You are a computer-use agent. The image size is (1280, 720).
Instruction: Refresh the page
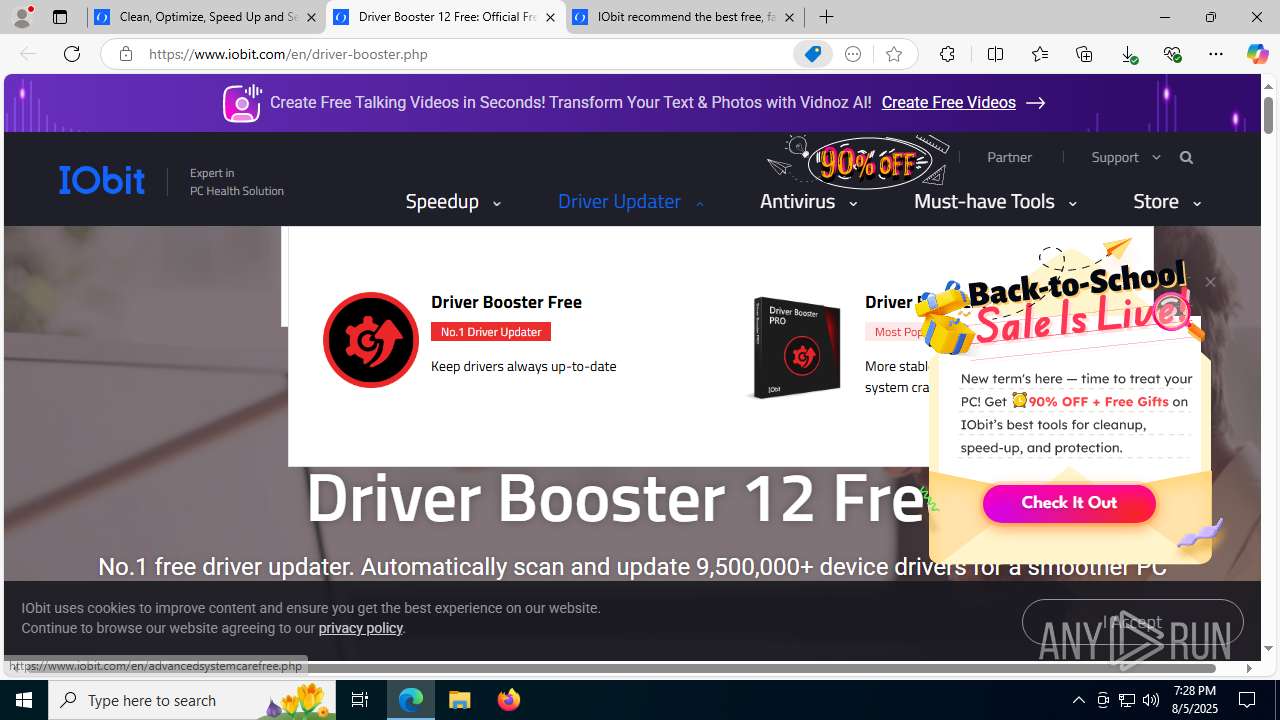[x=72, y=54]
